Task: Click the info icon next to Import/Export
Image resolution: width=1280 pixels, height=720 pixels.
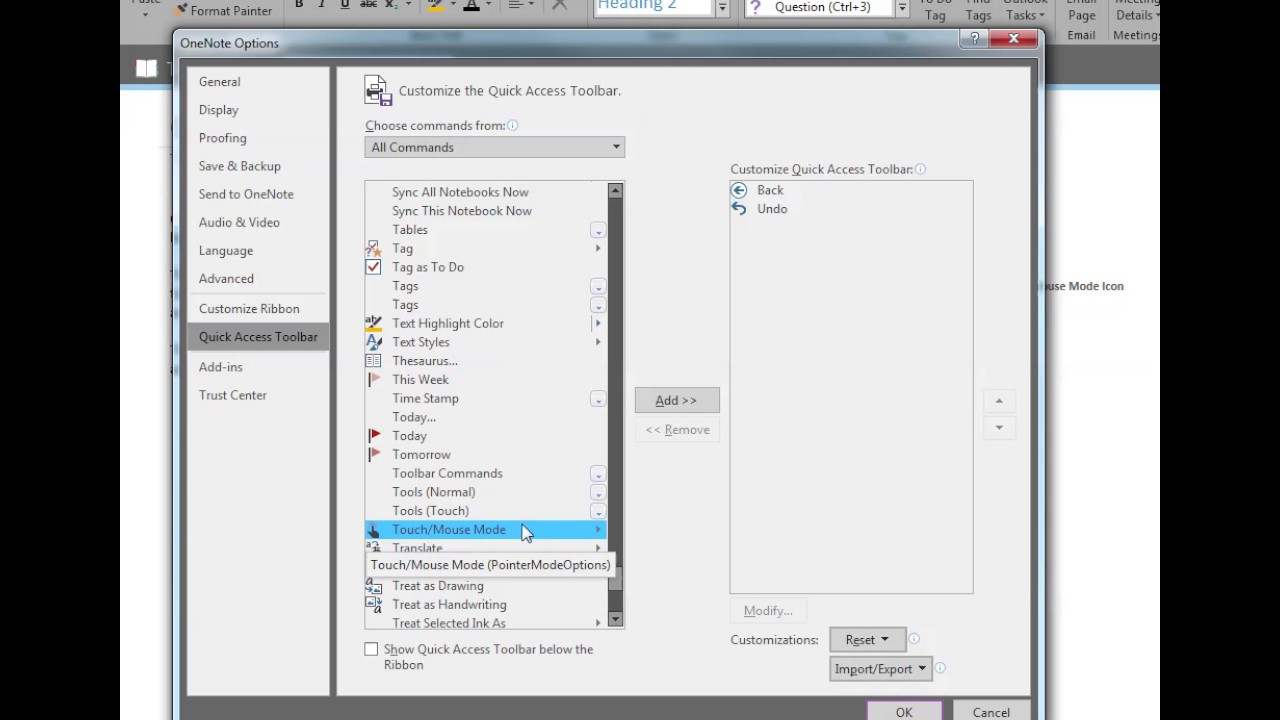Action: point(940,668)
